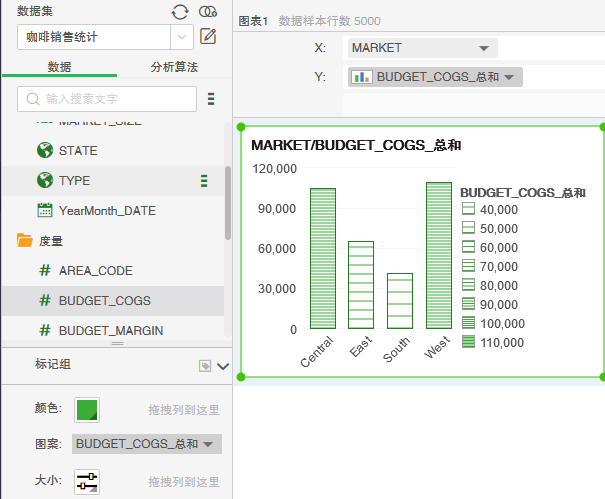Click the tag icon in 标记组 header

[205, 366]
